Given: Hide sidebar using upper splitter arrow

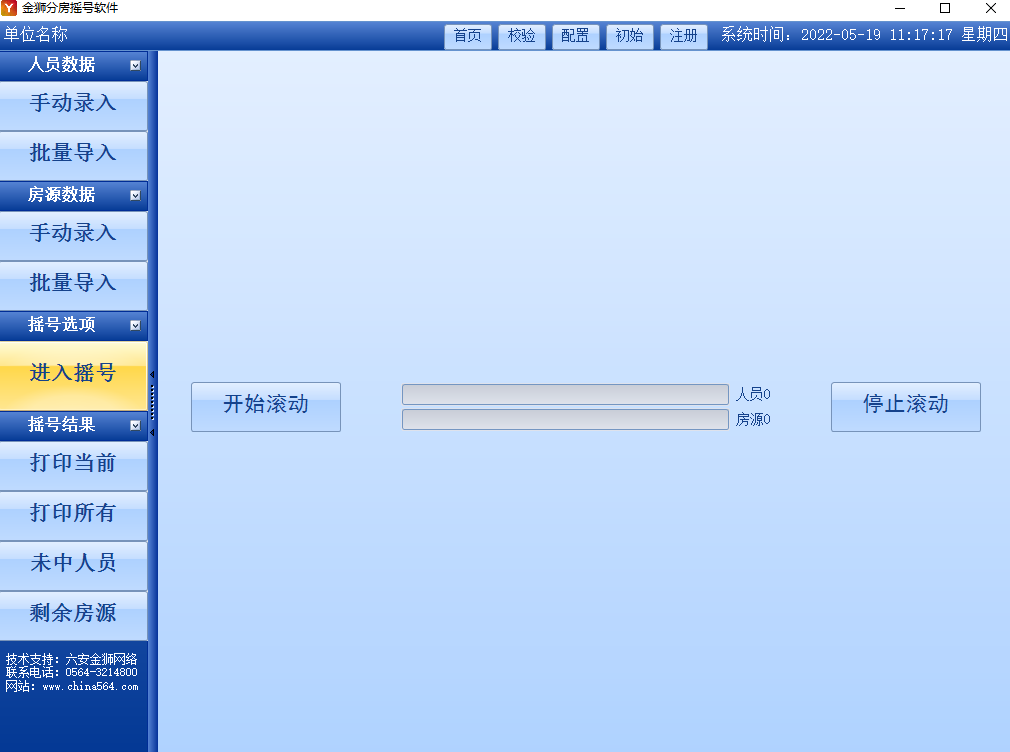Looking at the screenshot, I should coord(152,374).
